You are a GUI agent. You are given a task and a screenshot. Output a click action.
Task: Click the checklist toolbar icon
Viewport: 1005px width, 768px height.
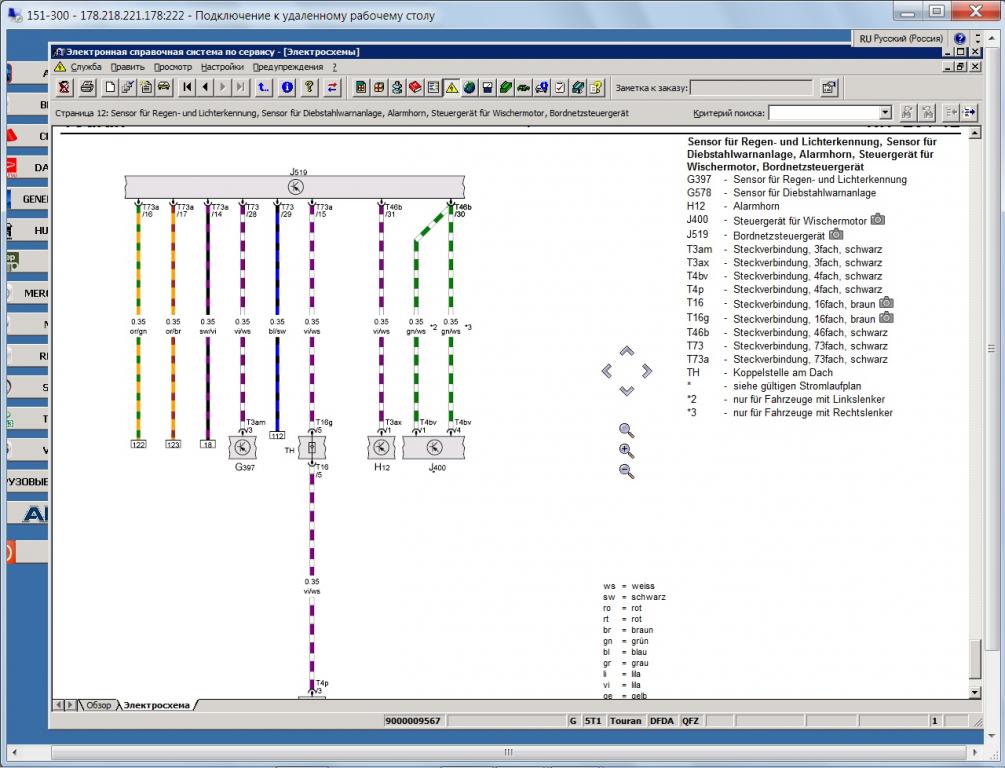coord(560,87)
